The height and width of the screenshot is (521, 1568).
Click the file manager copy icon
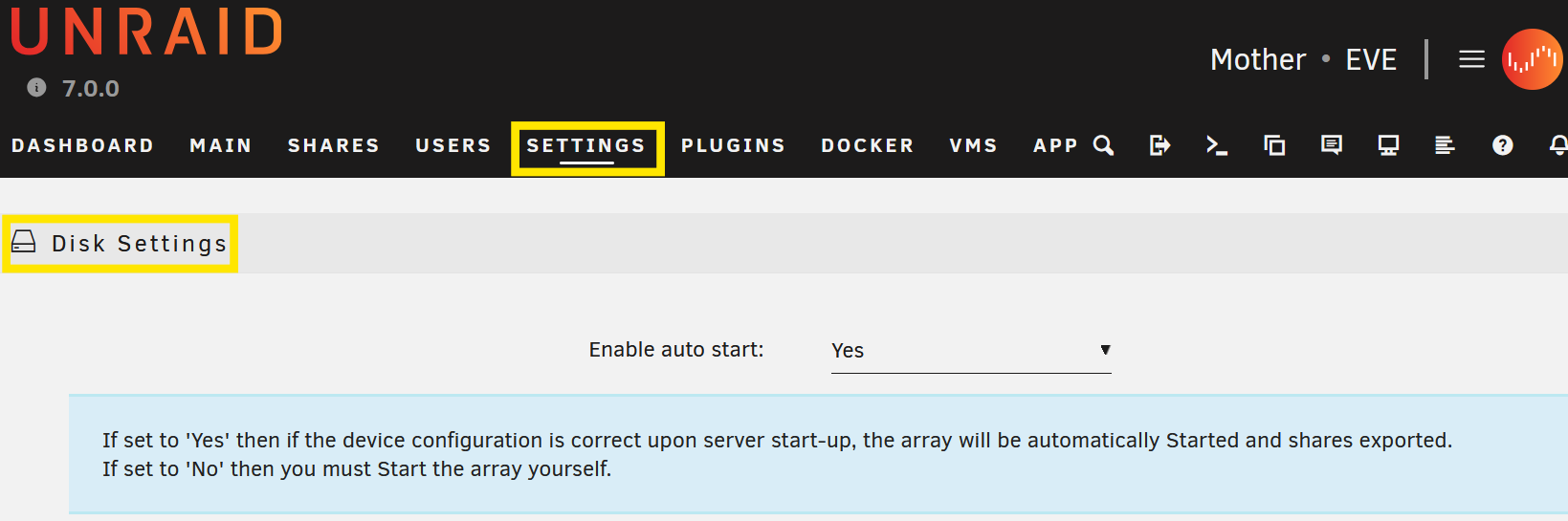(x=1274, y=145)
